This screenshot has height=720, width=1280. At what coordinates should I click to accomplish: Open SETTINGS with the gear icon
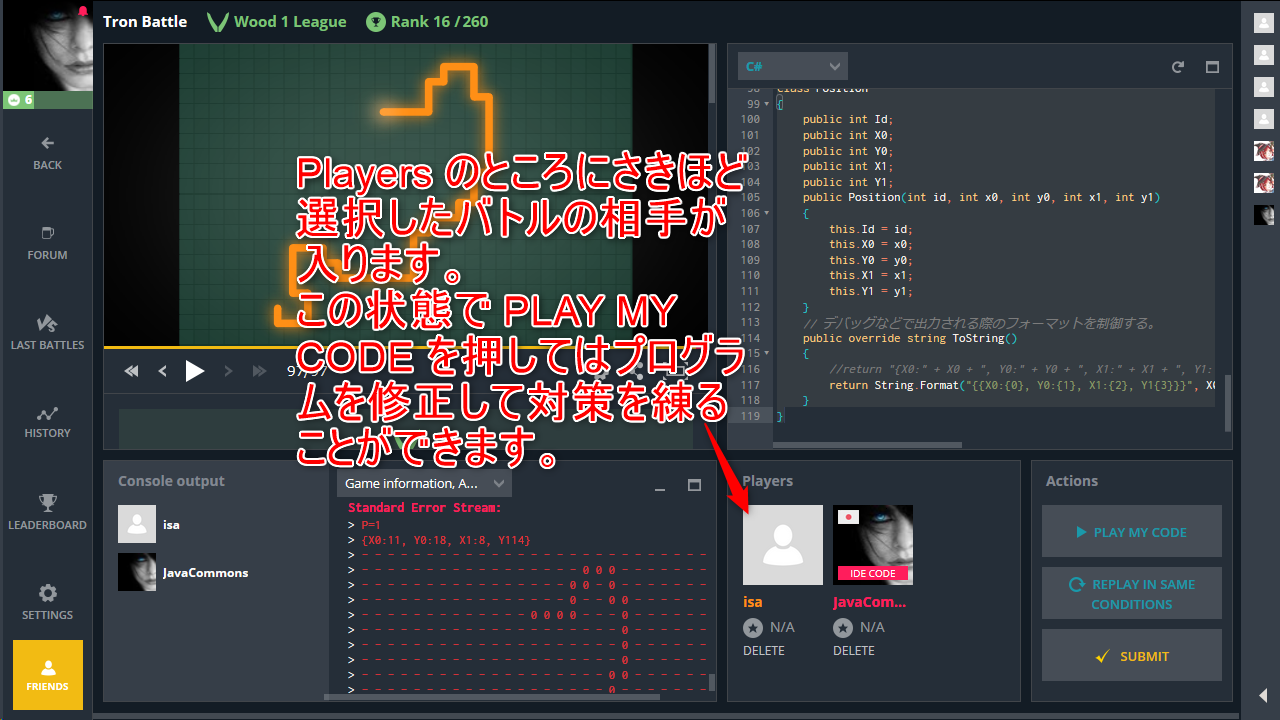[47, 602]
